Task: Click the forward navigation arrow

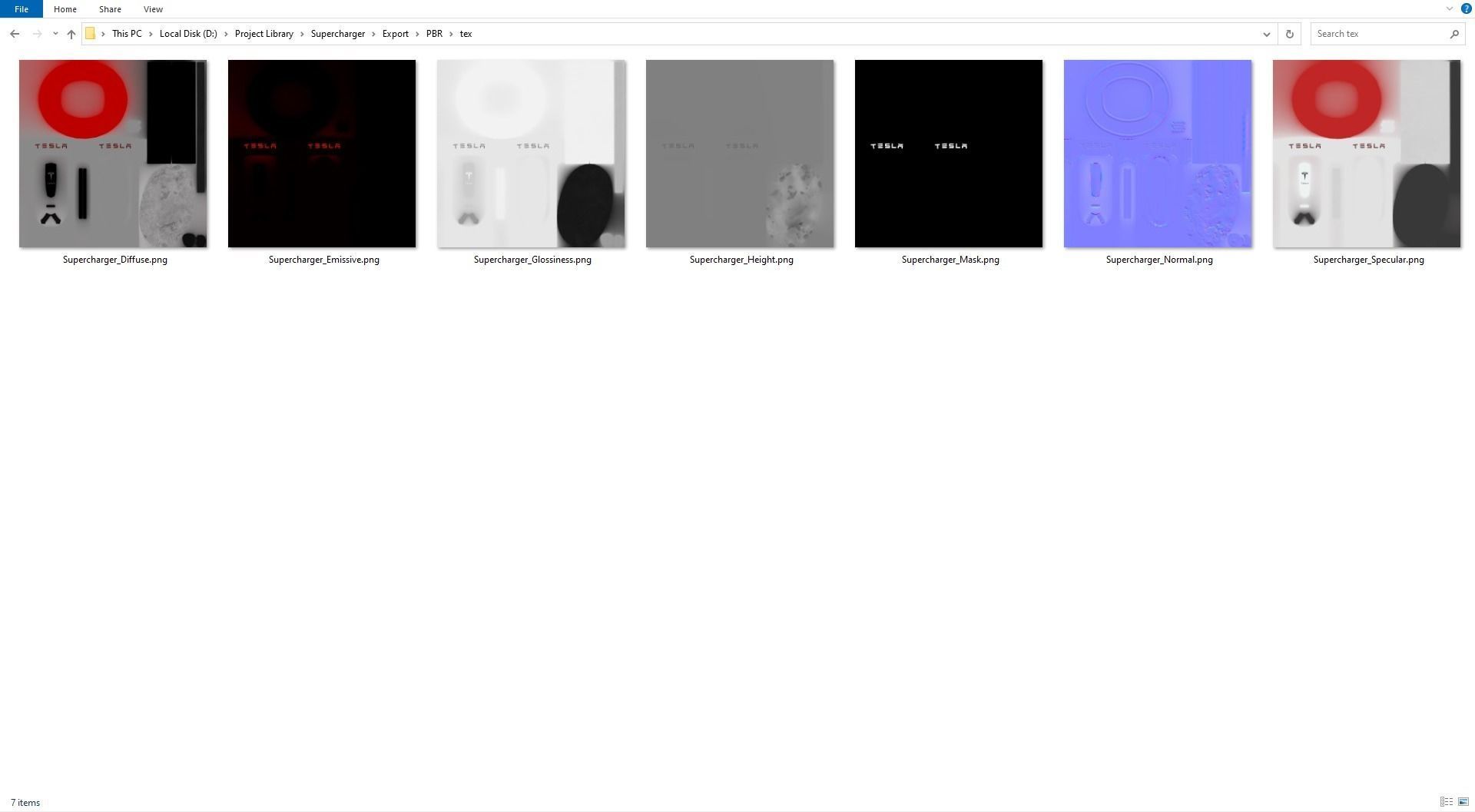Action: click(37, 34)
